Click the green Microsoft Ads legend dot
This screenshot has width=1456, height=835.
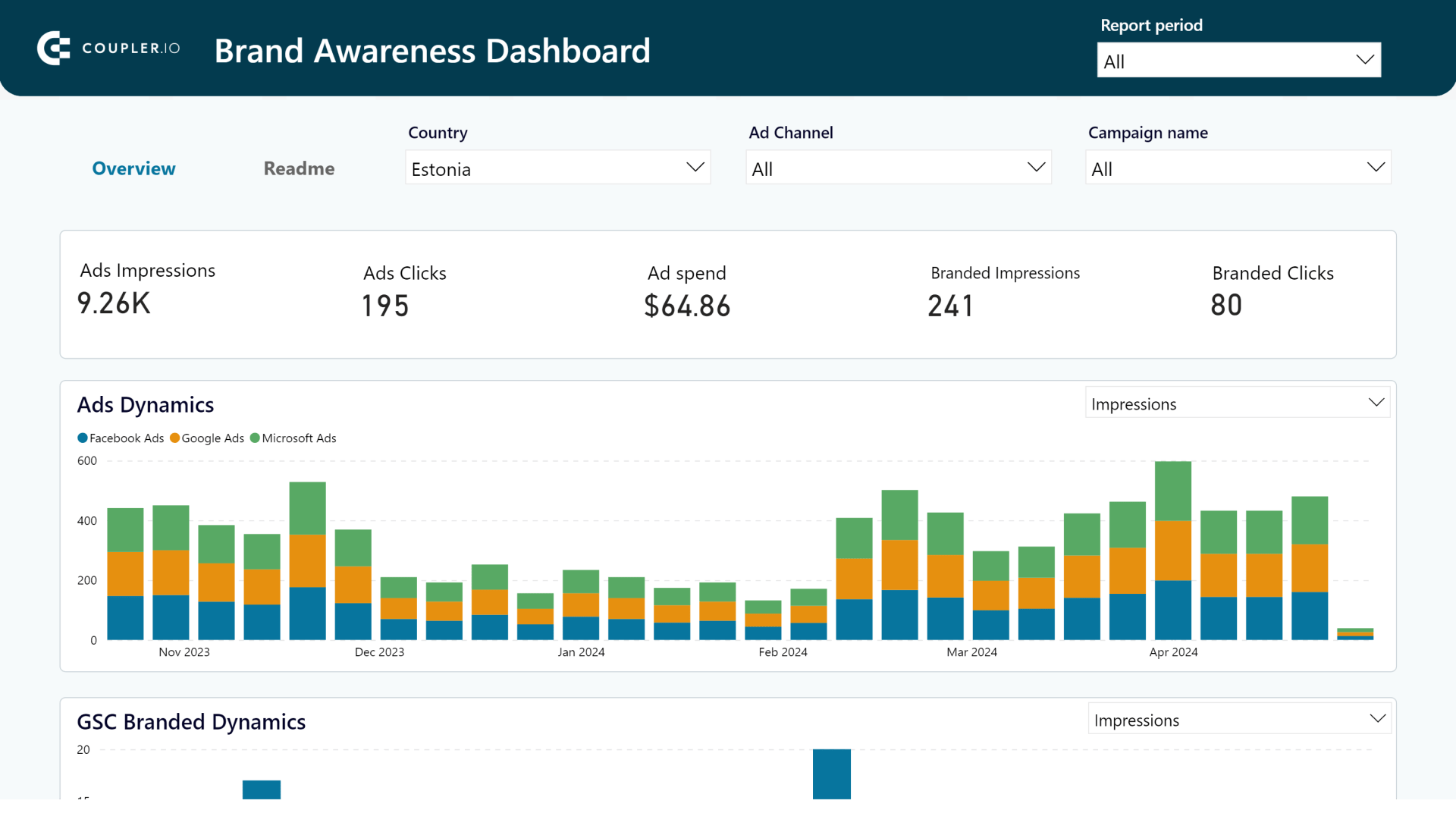pos(256,438)
